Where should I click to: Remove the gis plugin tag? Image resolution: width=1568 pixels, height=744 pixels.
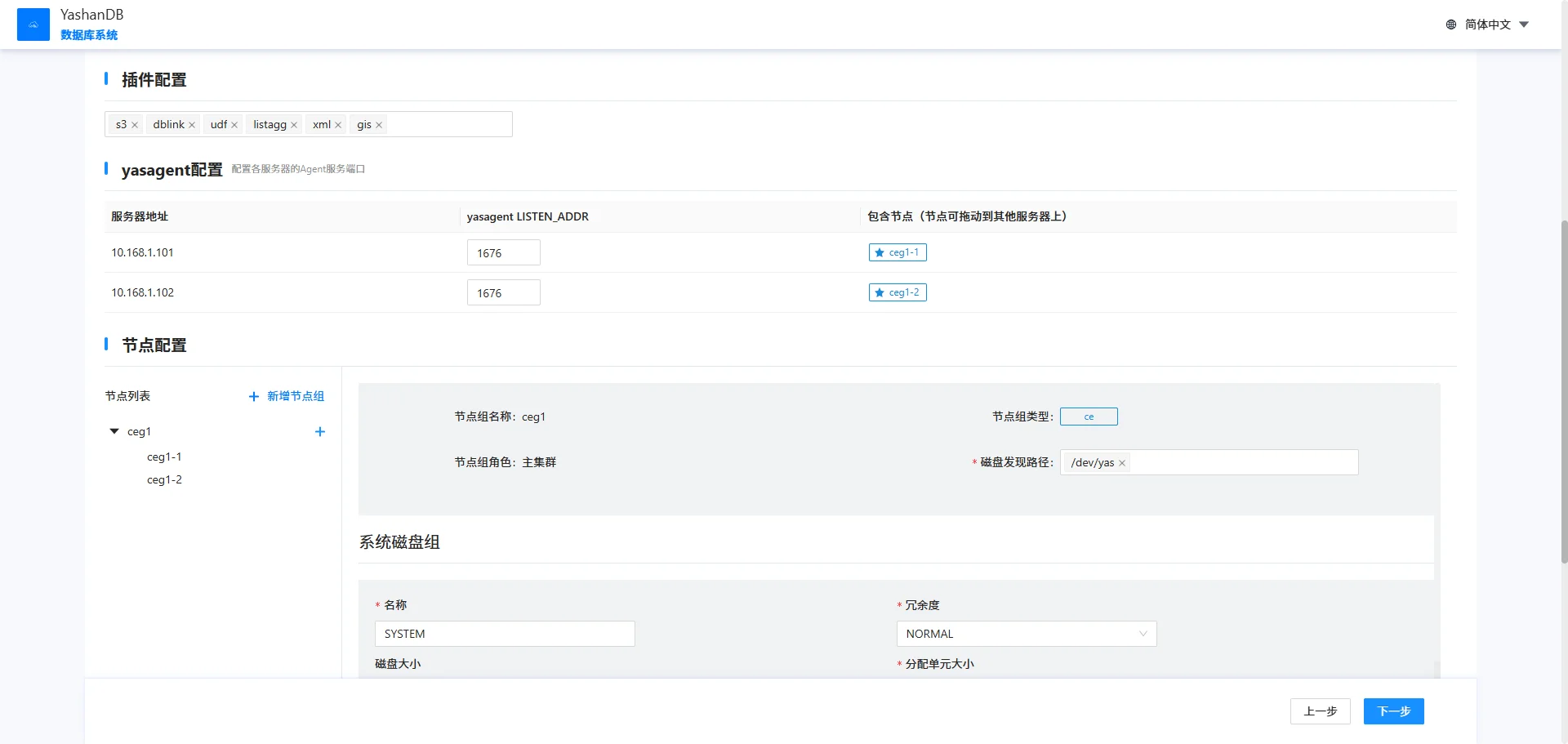379,125
